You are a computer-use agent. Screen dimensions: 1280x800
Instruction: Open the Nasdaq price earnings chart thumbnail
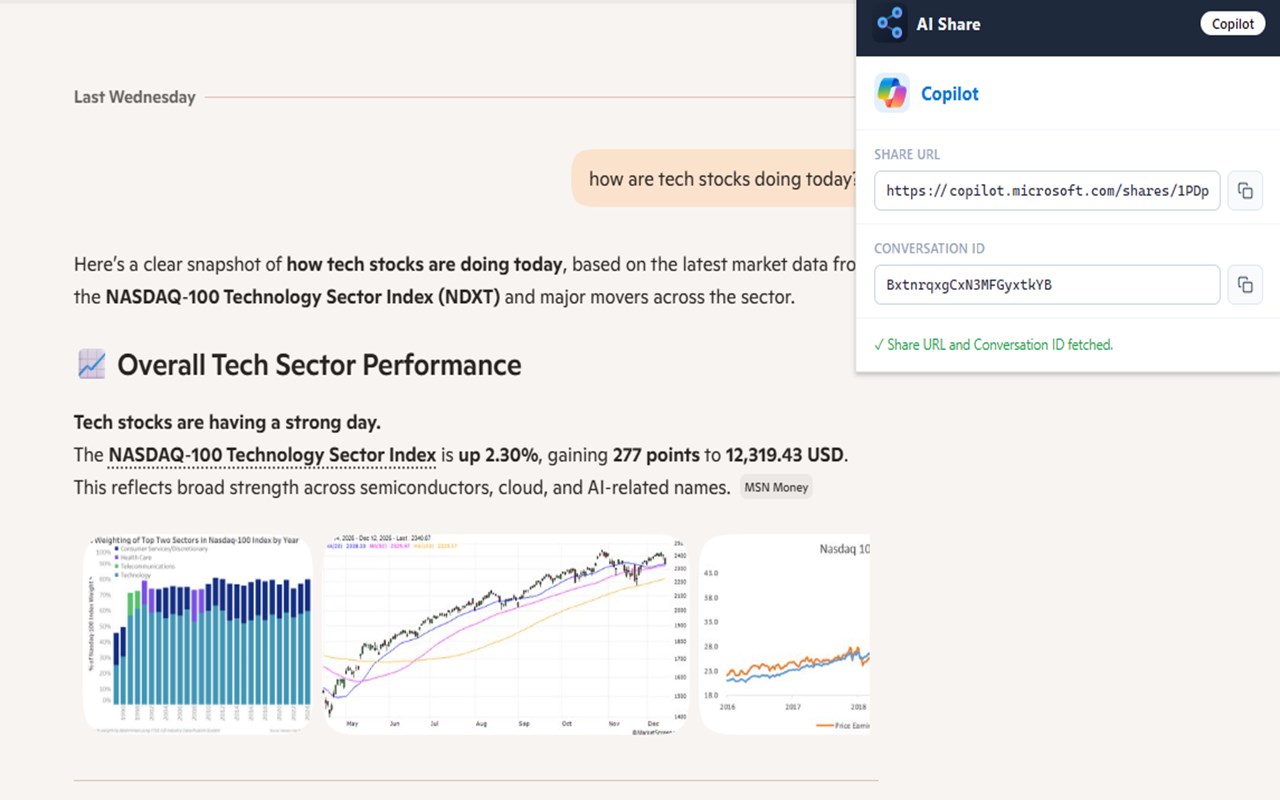[784, 635]
